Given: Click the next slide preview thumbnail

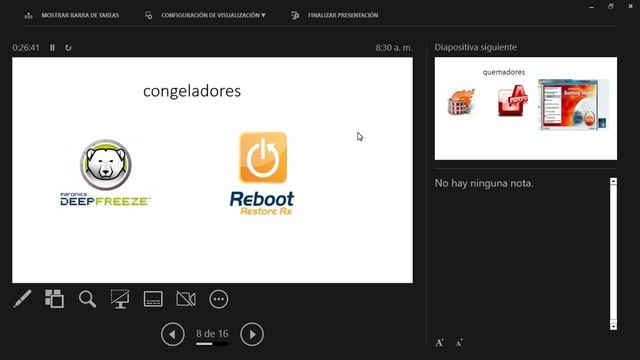Looking at the screenshot, I should coord(526,109).
